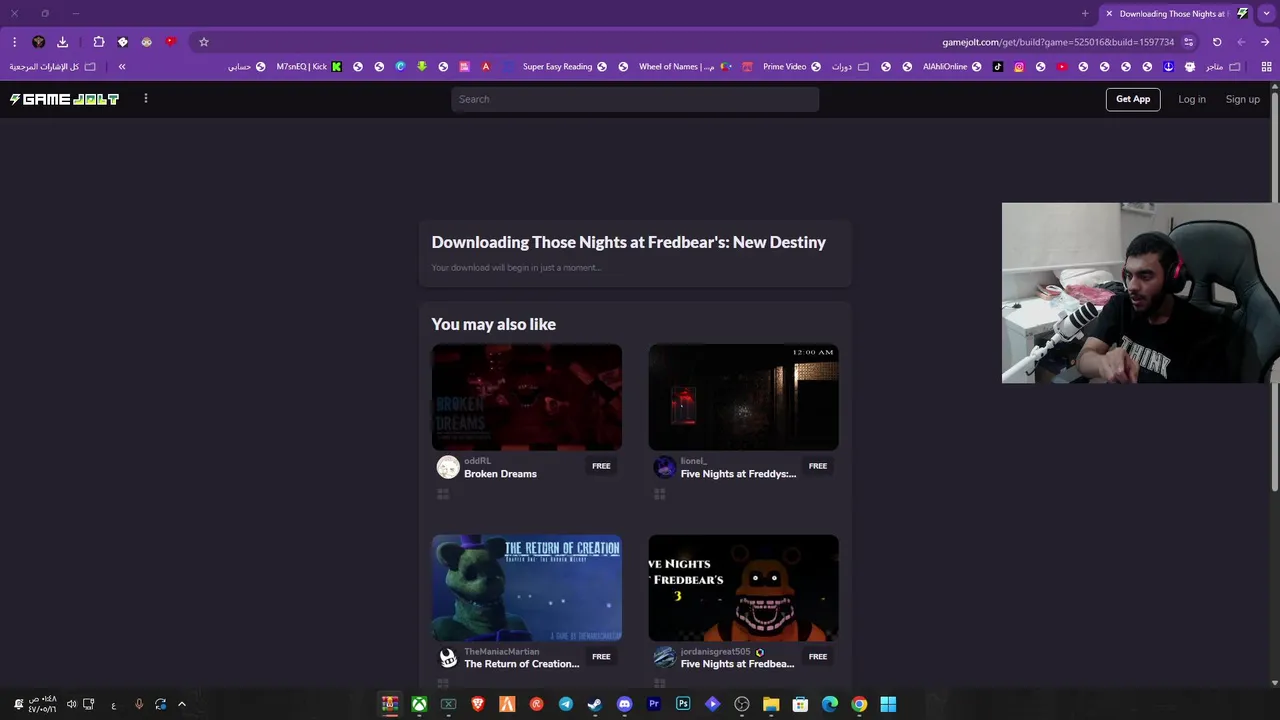
Task: Open Brave browser from the taskbar
Action: (x=478, y=704)
